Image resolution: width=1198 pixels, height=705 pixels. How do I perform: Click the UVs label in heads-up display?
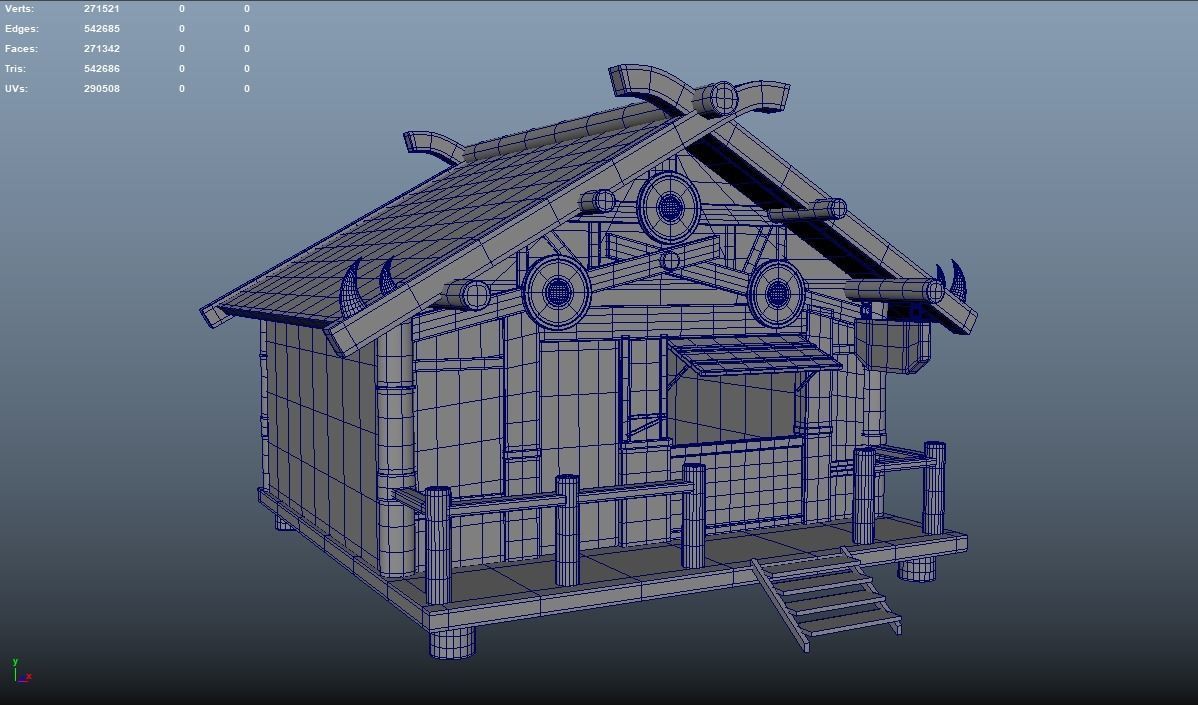16,88
